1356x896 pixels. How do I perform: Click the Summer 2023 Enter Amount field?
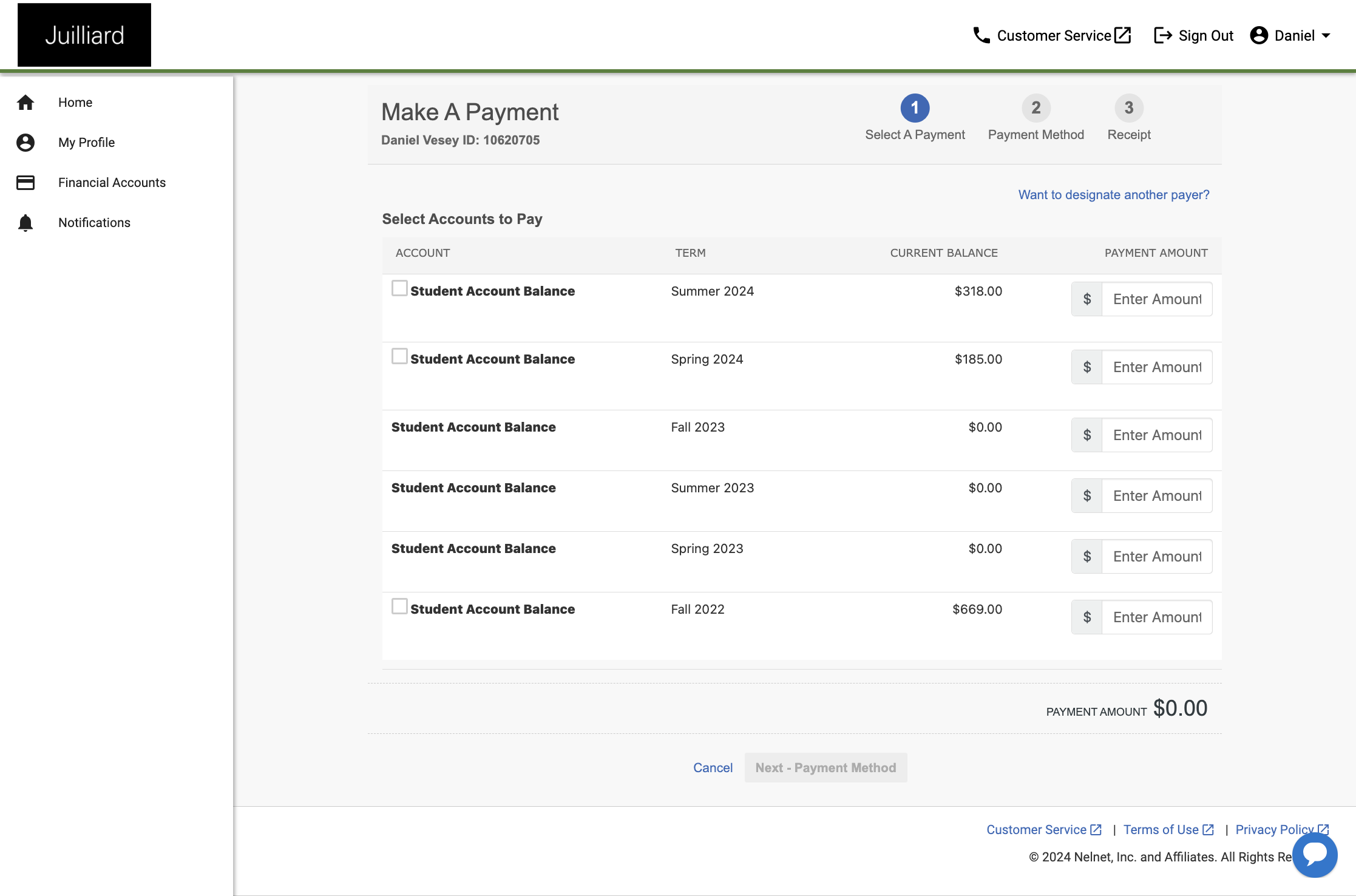1157,496
